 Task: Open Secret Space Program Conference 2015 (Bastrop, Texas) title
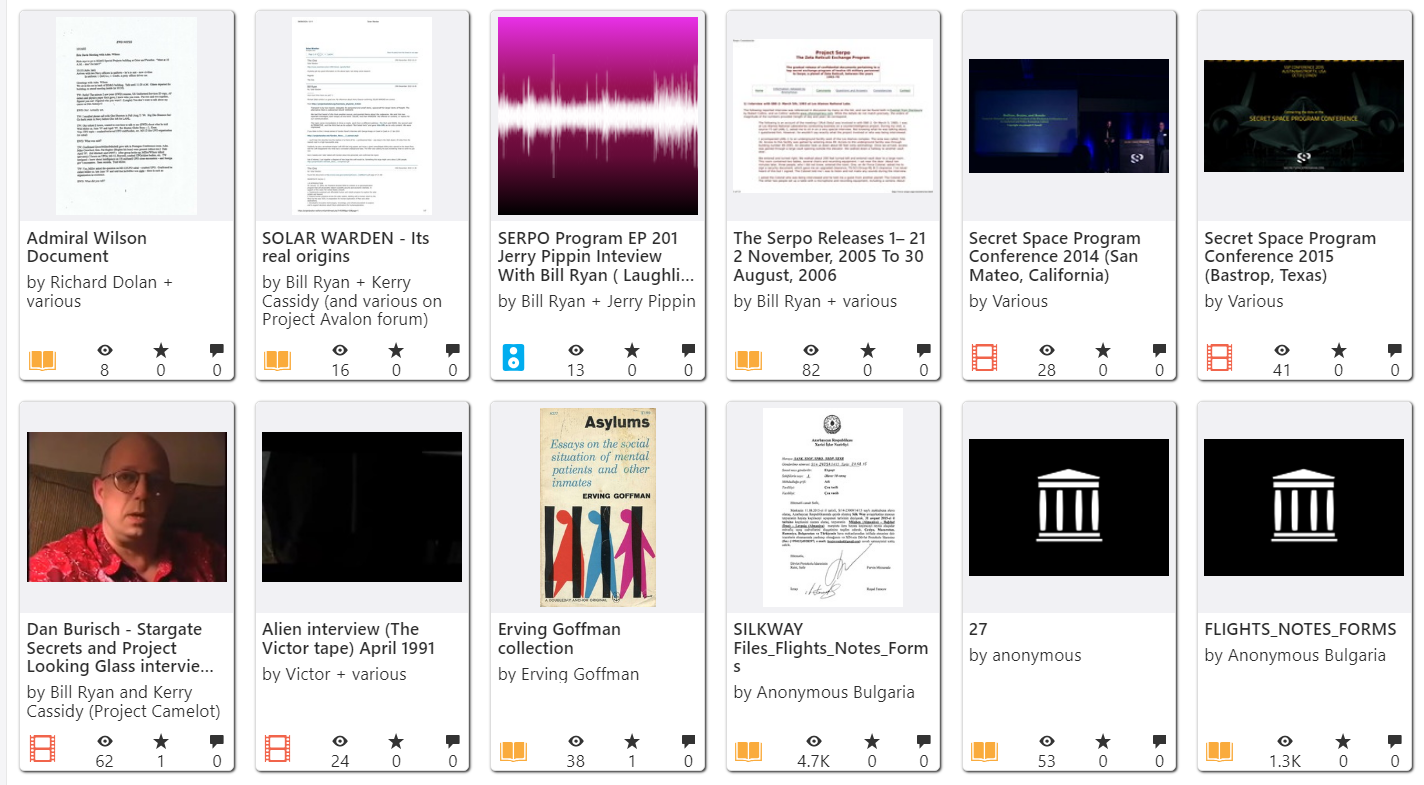(x=1290, y=256)
